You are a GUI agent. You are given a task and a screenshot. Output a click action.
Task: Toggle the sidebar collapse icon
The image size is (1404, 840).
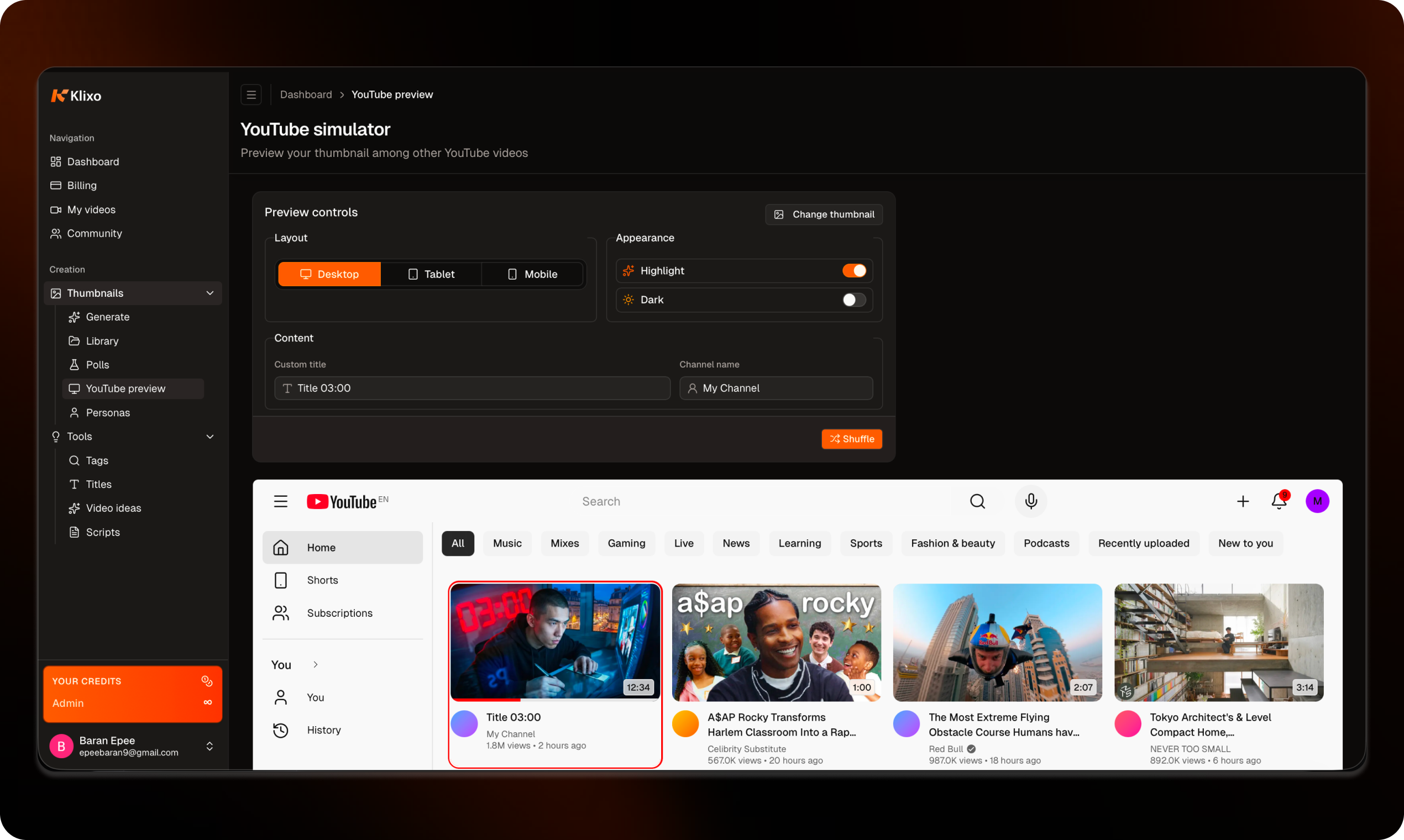point(251,95)
